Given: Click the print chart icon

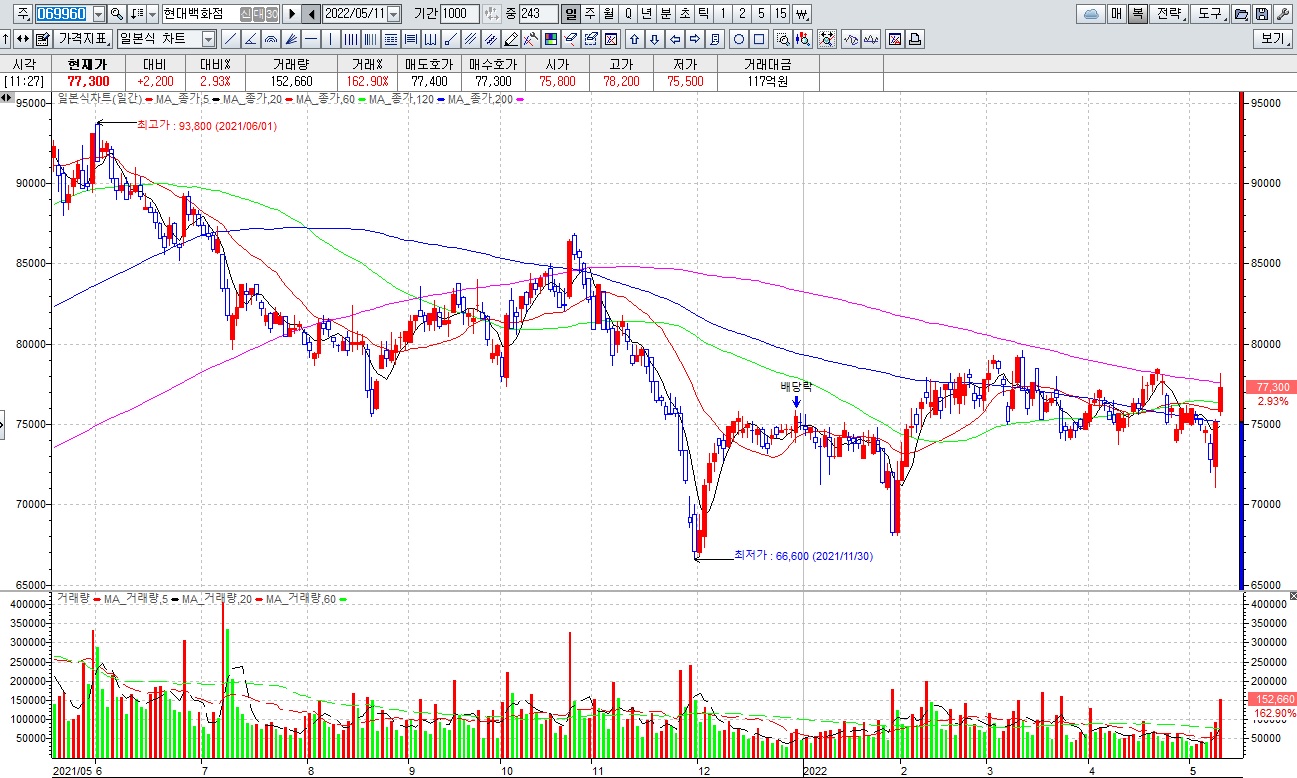Looking at the screenshot, I should (x=915, y=39).
